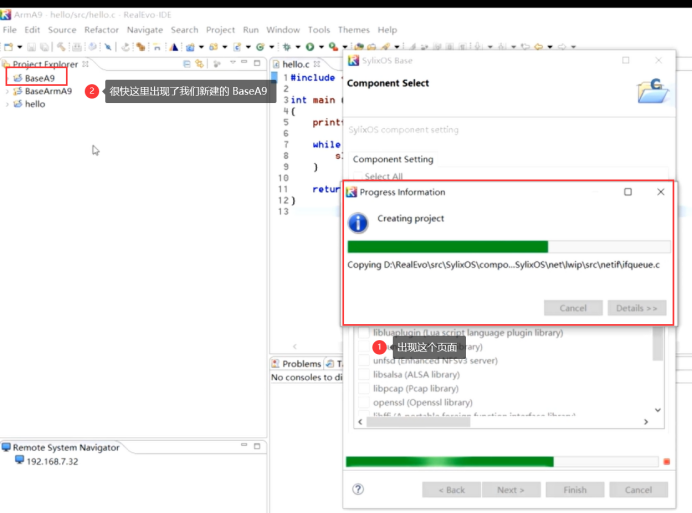Open the New wizard dropdown arrow
Image resolution: width=692 pixels, height=513 pixels.
[19, 47]
